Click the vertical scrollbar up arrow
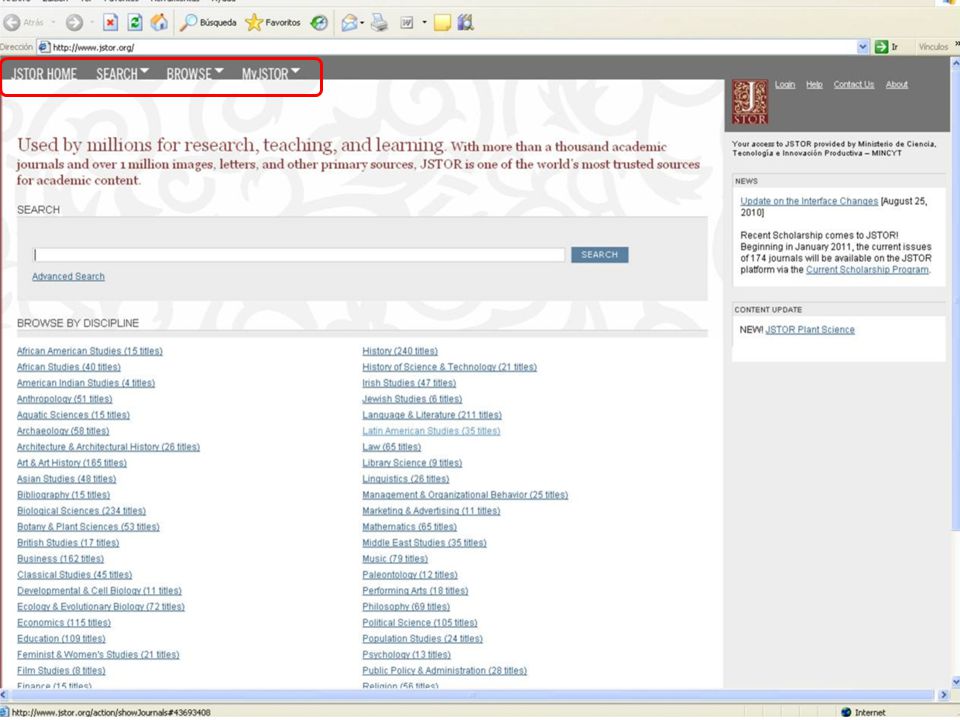Viewport: 960px width, 720px height. click(954, 62)
